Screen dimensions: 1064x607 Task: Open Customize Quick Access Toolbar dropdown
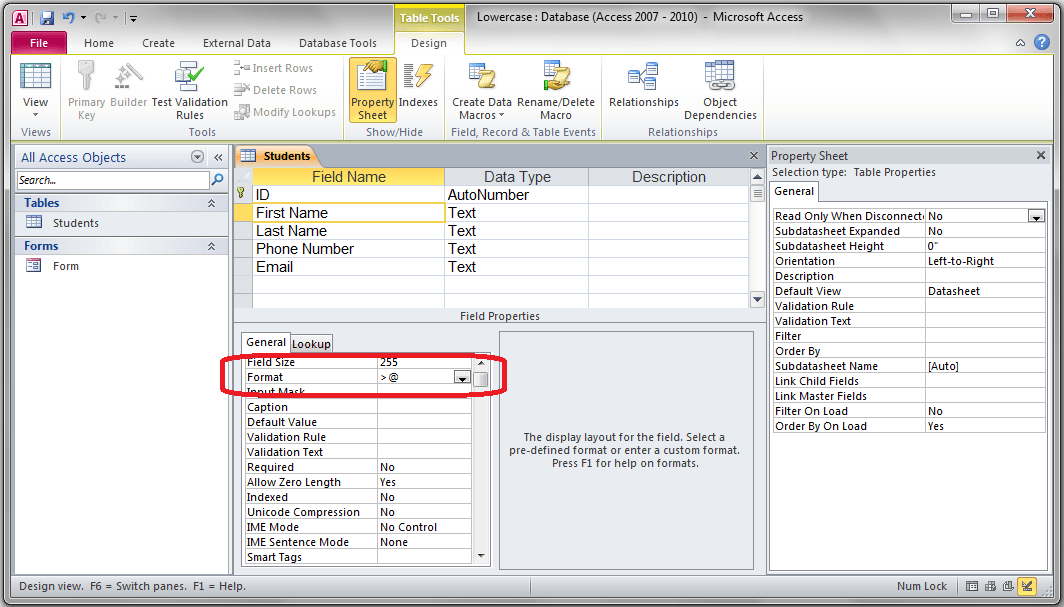pyautogui.click(x=134, y=18)
